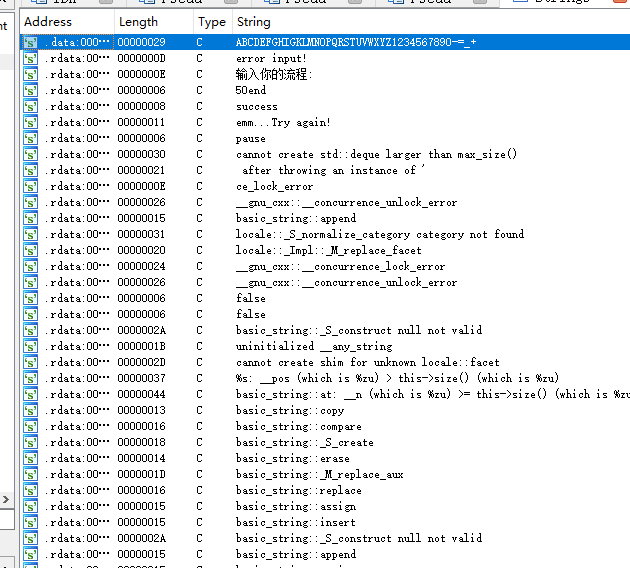Select the 'basic_string::compare' string text

click(299, 427)
